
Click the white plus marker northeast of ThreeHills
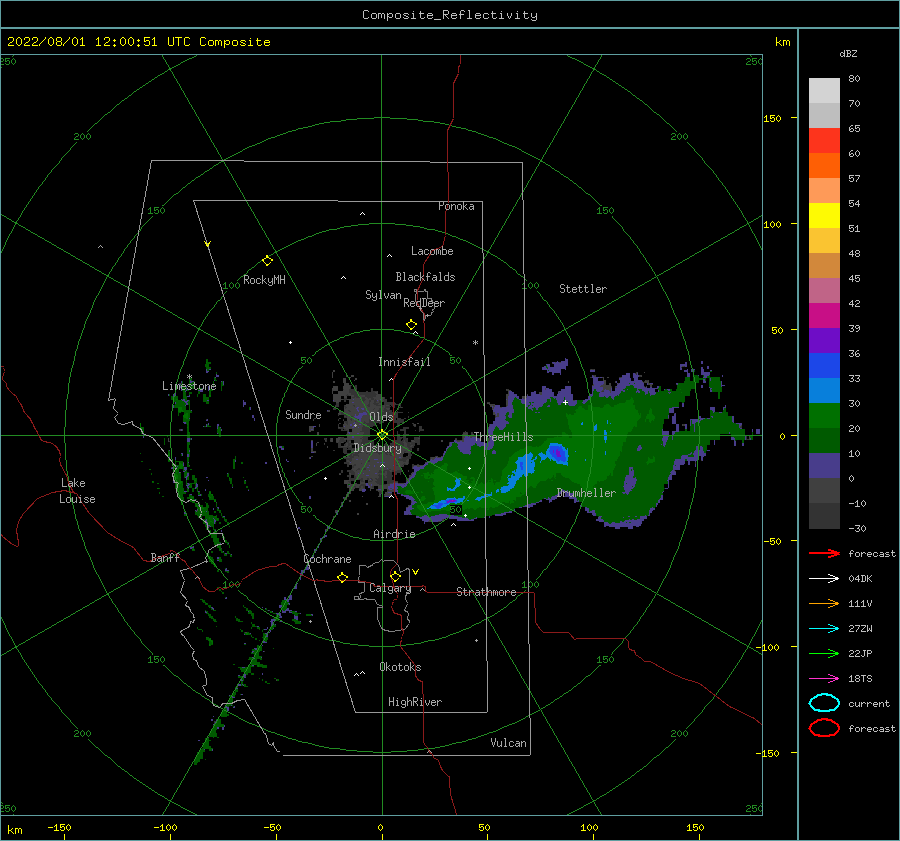point(565,402)
